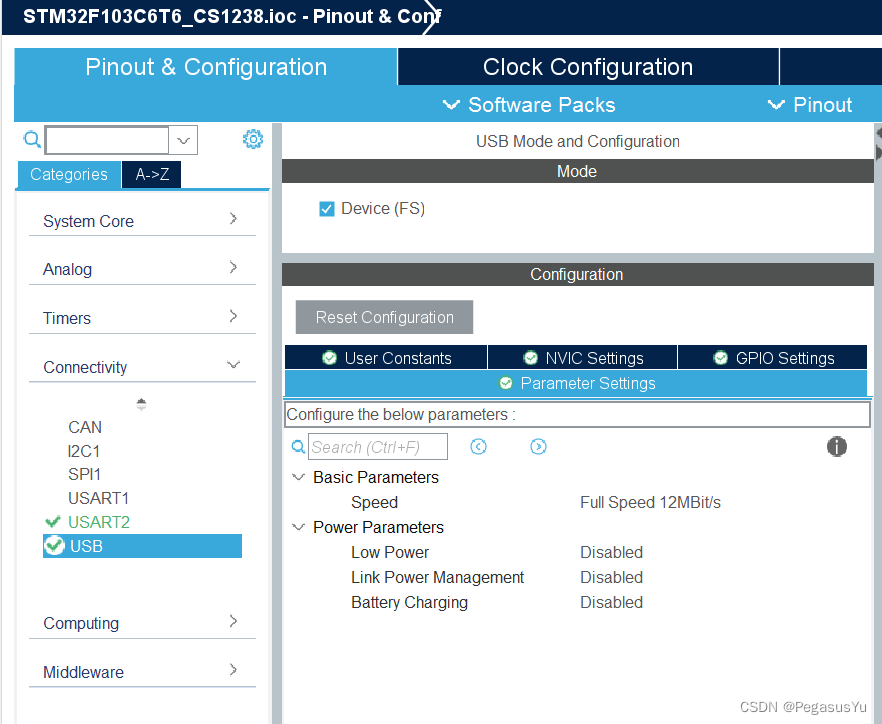Click the 'Low Power' parameter label
The image size is (882, 724).
390,552
